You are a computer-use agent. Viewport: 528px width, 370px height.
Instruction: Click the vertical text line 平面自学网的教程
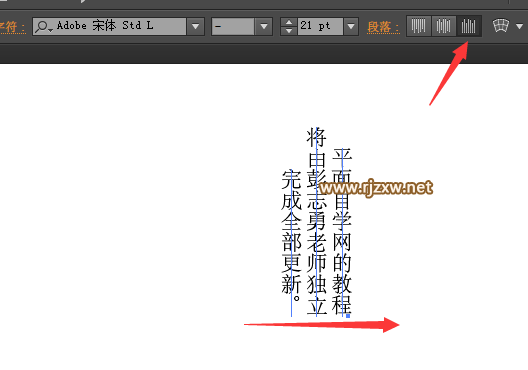click(x=342, y=231)
